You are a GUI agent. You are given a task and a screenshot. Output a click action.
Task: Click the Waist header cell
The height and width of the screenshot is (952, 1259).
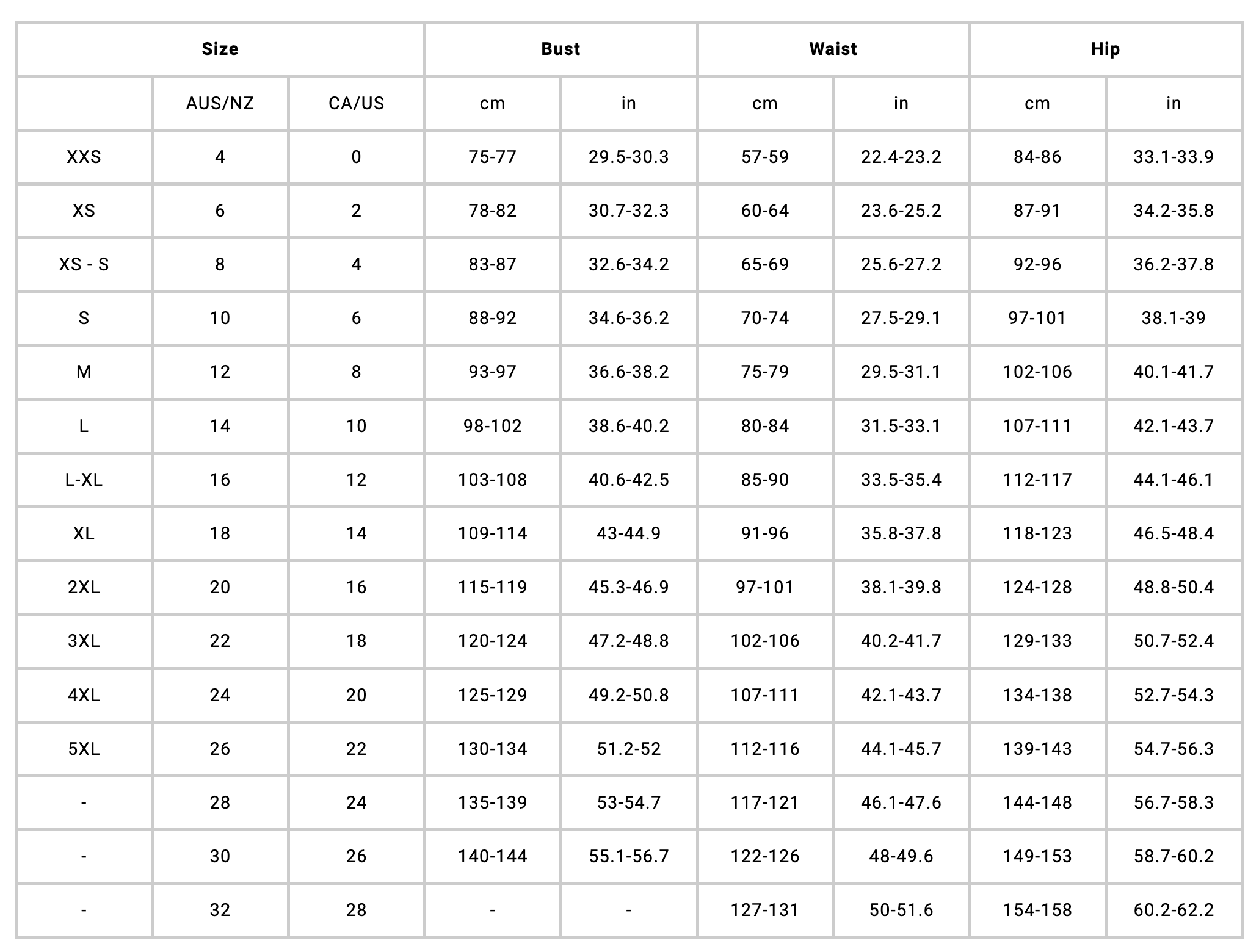tap(833, 49)
